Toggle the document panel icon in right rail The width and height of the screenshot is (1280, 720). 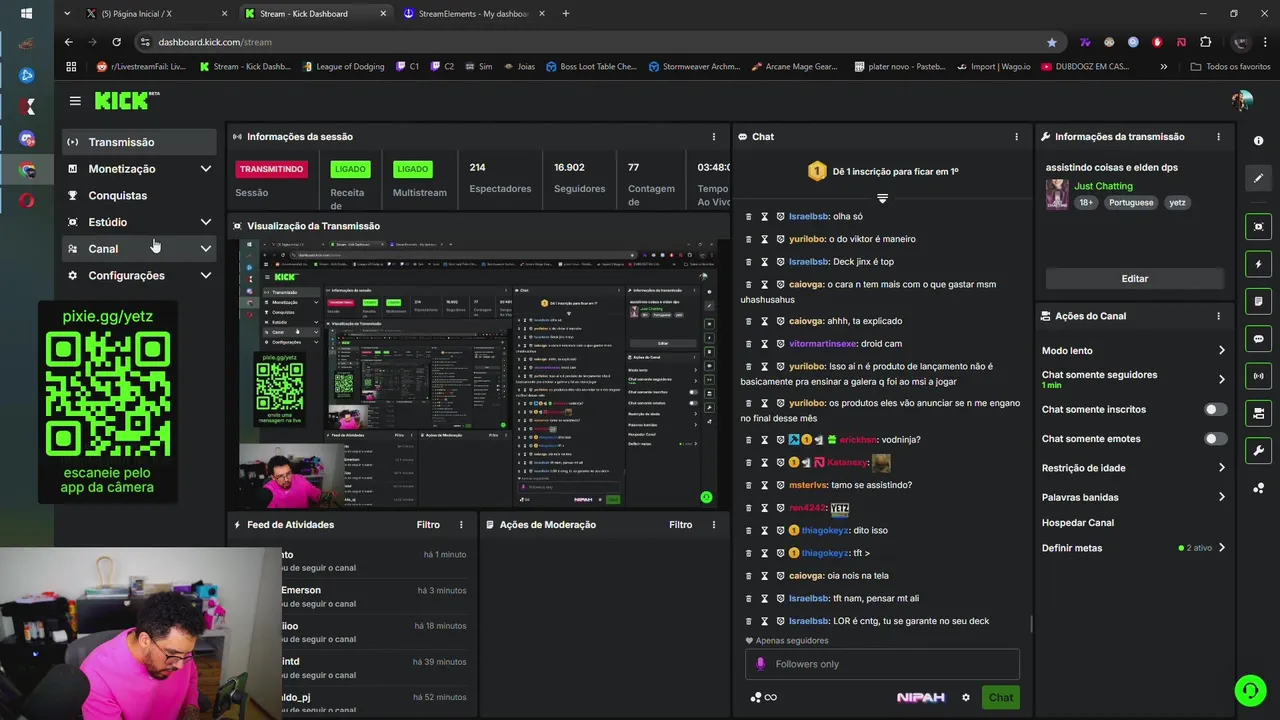pos(1259,301)
